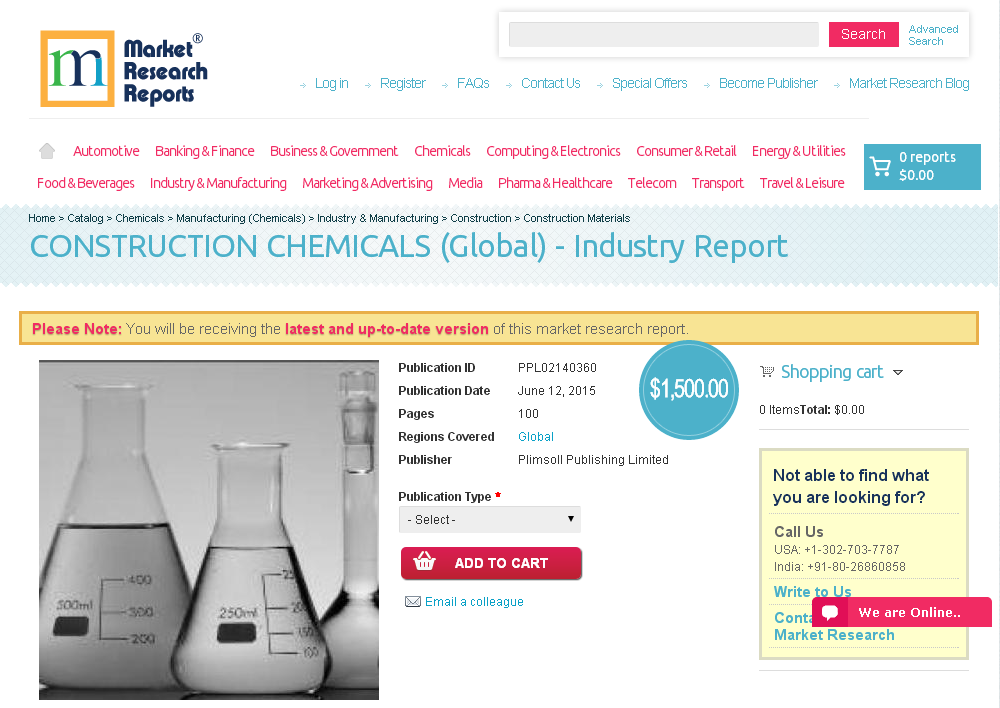This screenshot has width=1000, height=708.
Task: Select the Automotive category
Action: pos(106,151)
